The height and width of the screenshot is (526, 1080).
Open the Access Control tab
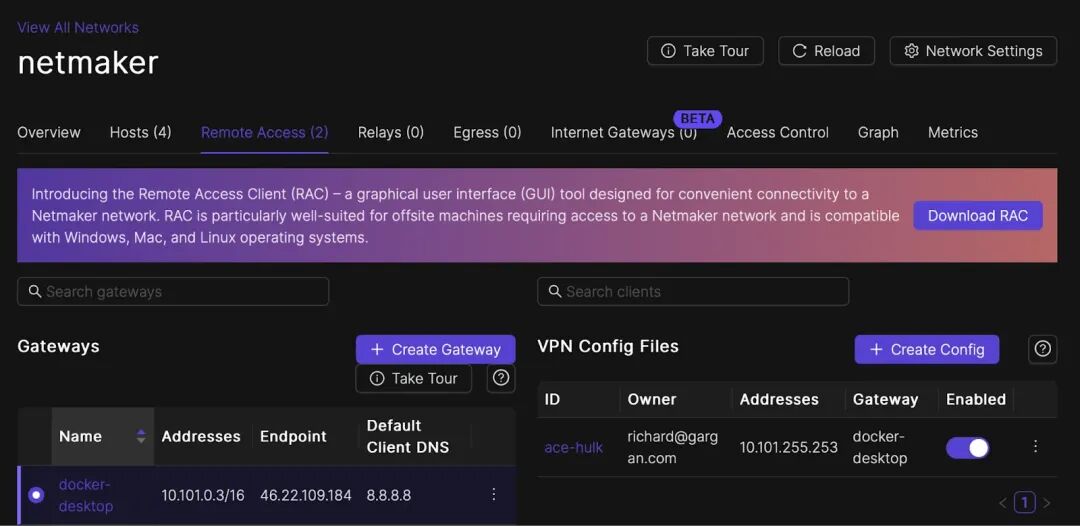tap(778, 132)
